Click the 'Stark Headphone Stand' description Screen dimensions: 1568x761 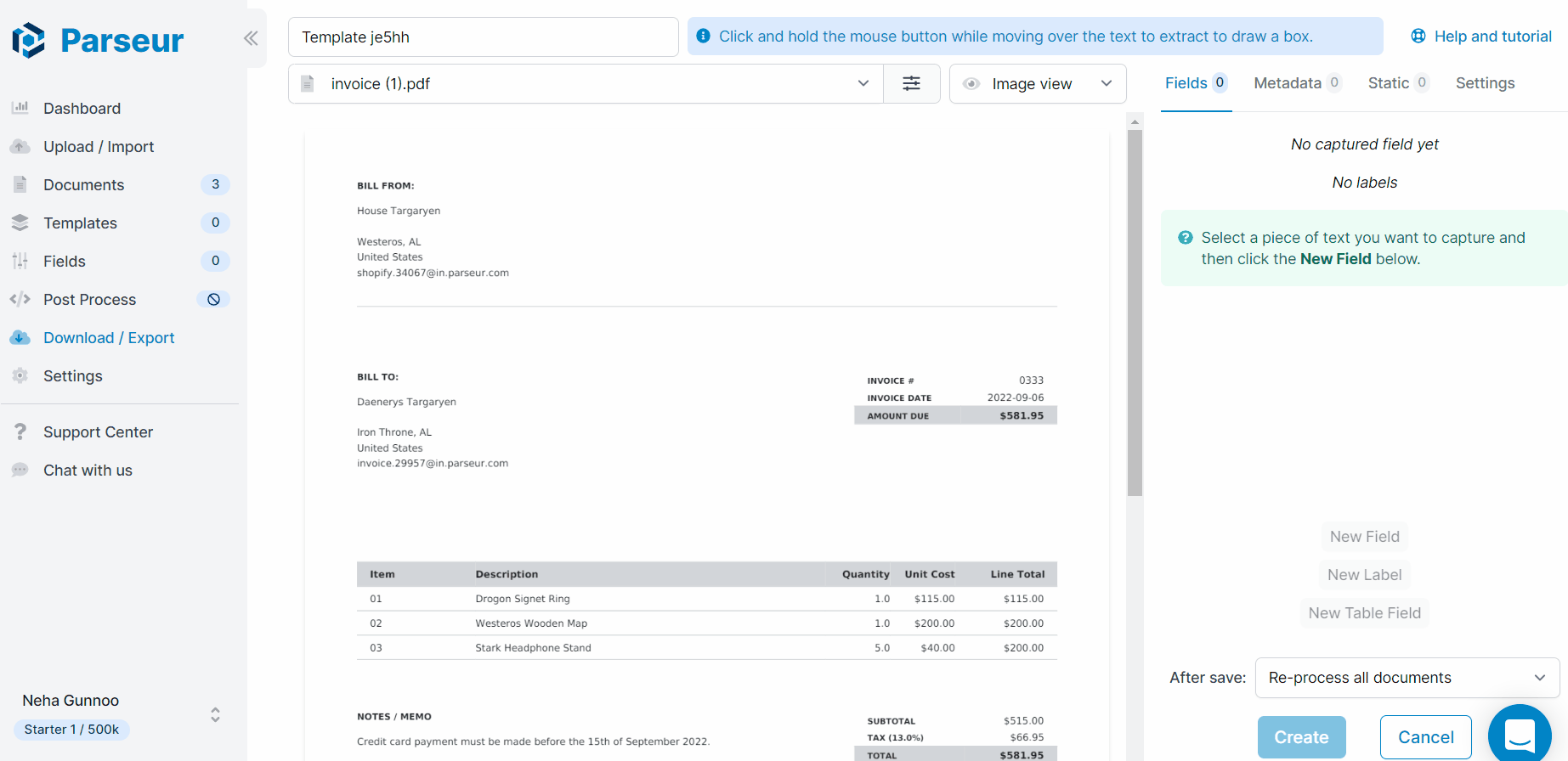click(533, 648)
